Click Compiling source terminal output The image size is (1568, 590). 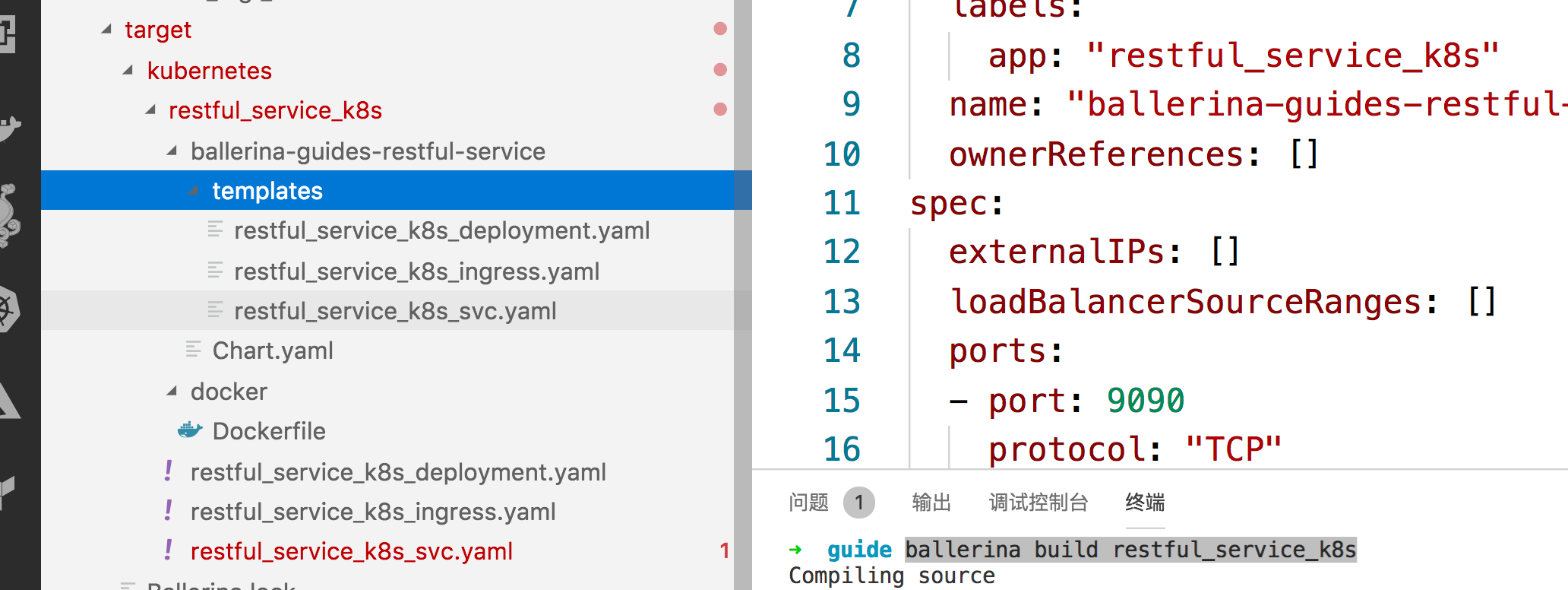coord(892,576)
